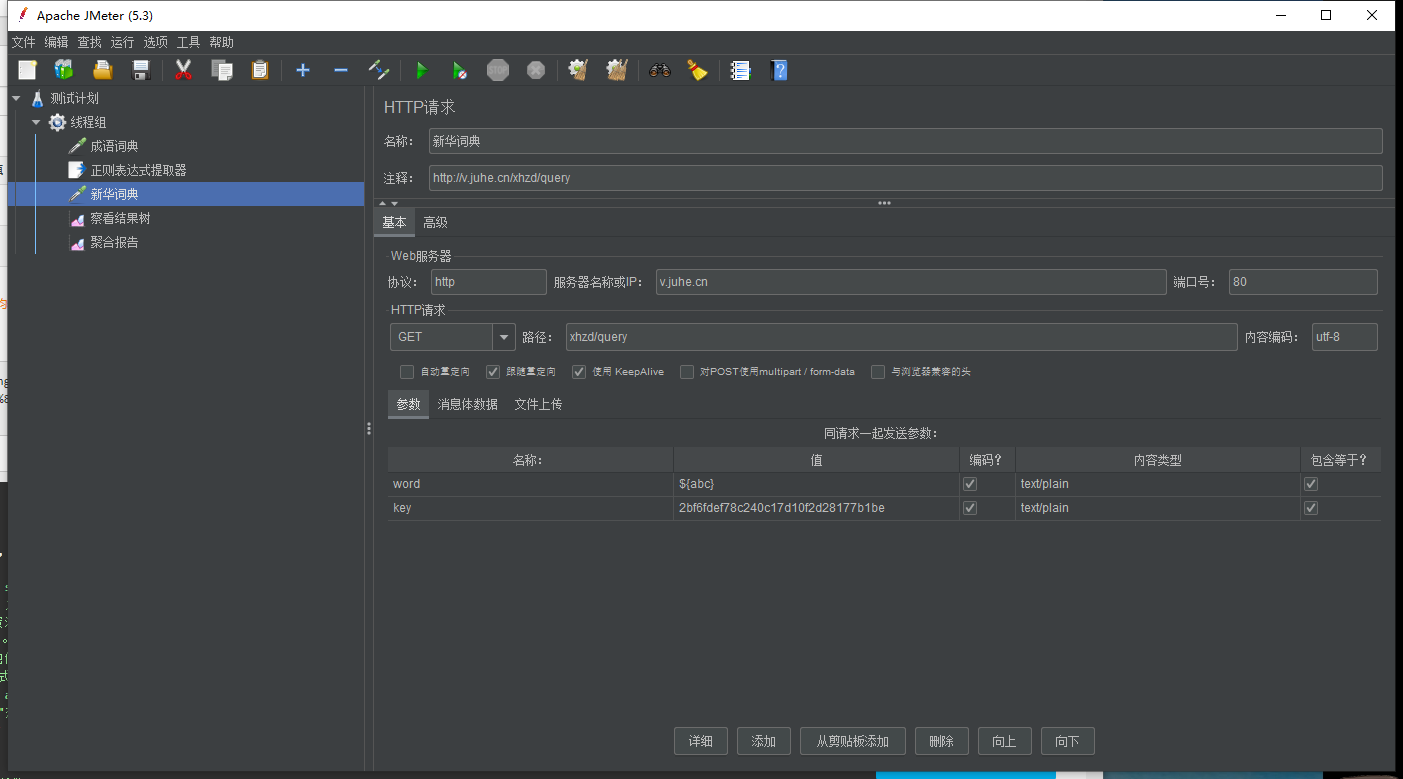Select the 线程组 thread group node
Image resolution: width=1403 pixels, height=779 pixels.
point(88,122)
